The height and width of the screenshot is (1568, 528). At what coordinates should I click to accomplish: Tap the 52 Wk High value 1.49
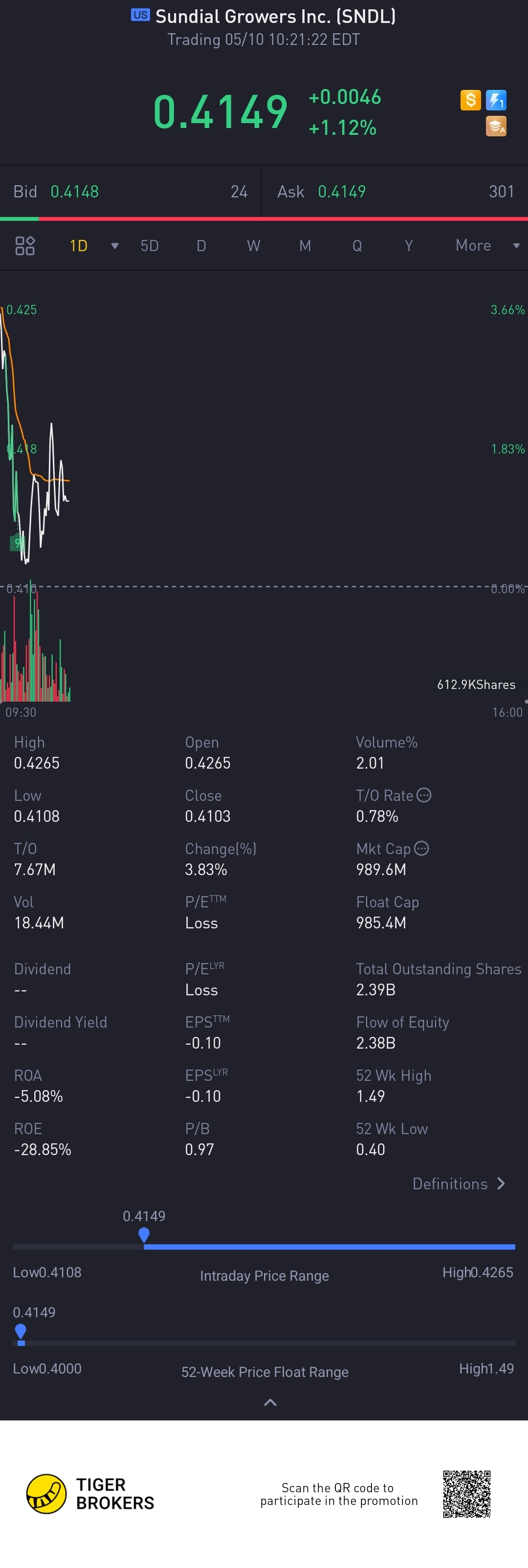coord(370,1095)
